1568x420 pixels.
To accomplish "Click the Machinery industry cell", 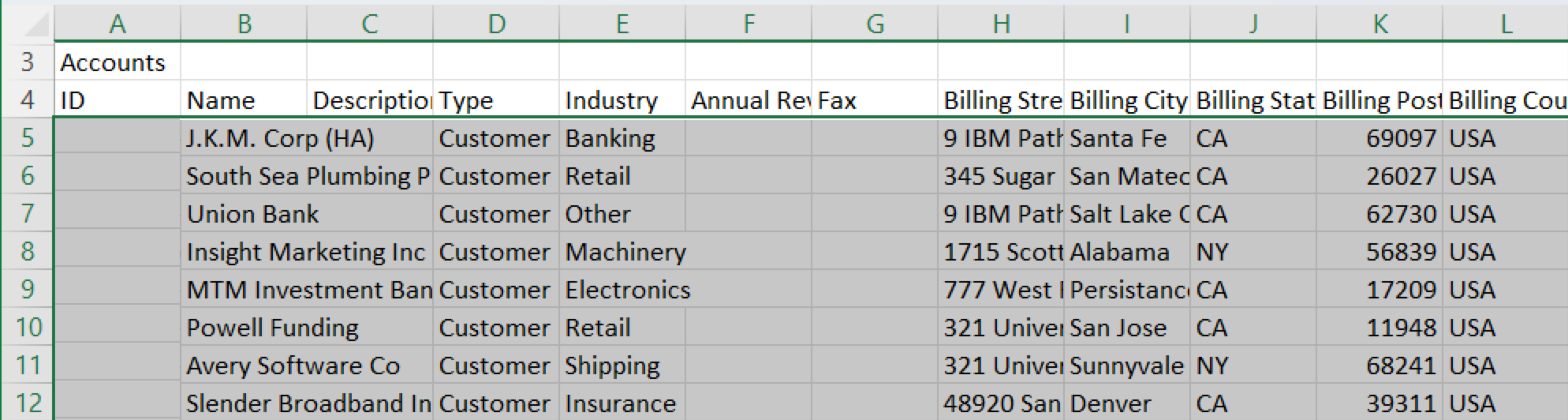I will [625, 253].
